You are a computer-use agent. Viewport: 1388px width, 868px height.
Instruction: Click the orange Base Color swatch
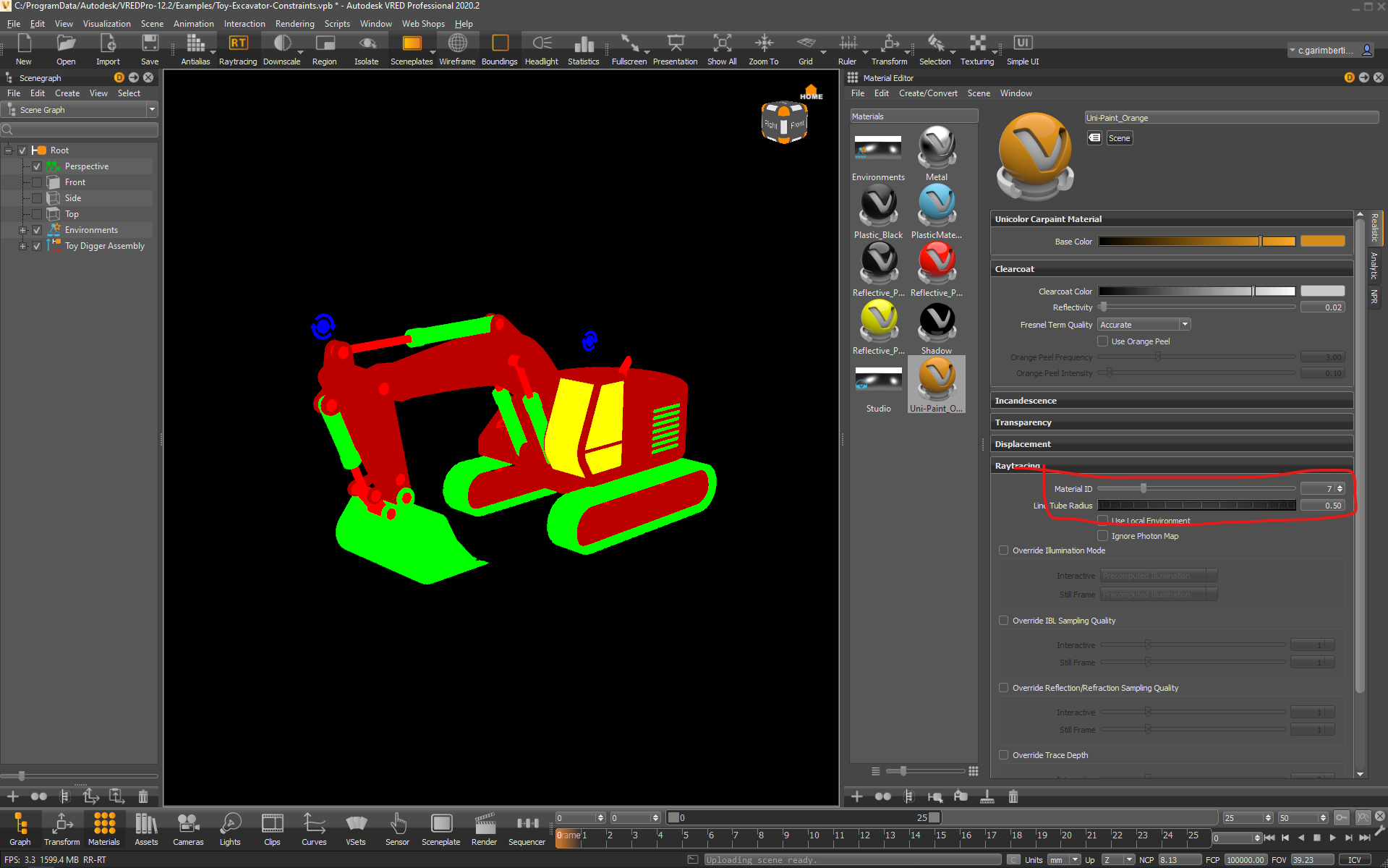[1323, 241]
